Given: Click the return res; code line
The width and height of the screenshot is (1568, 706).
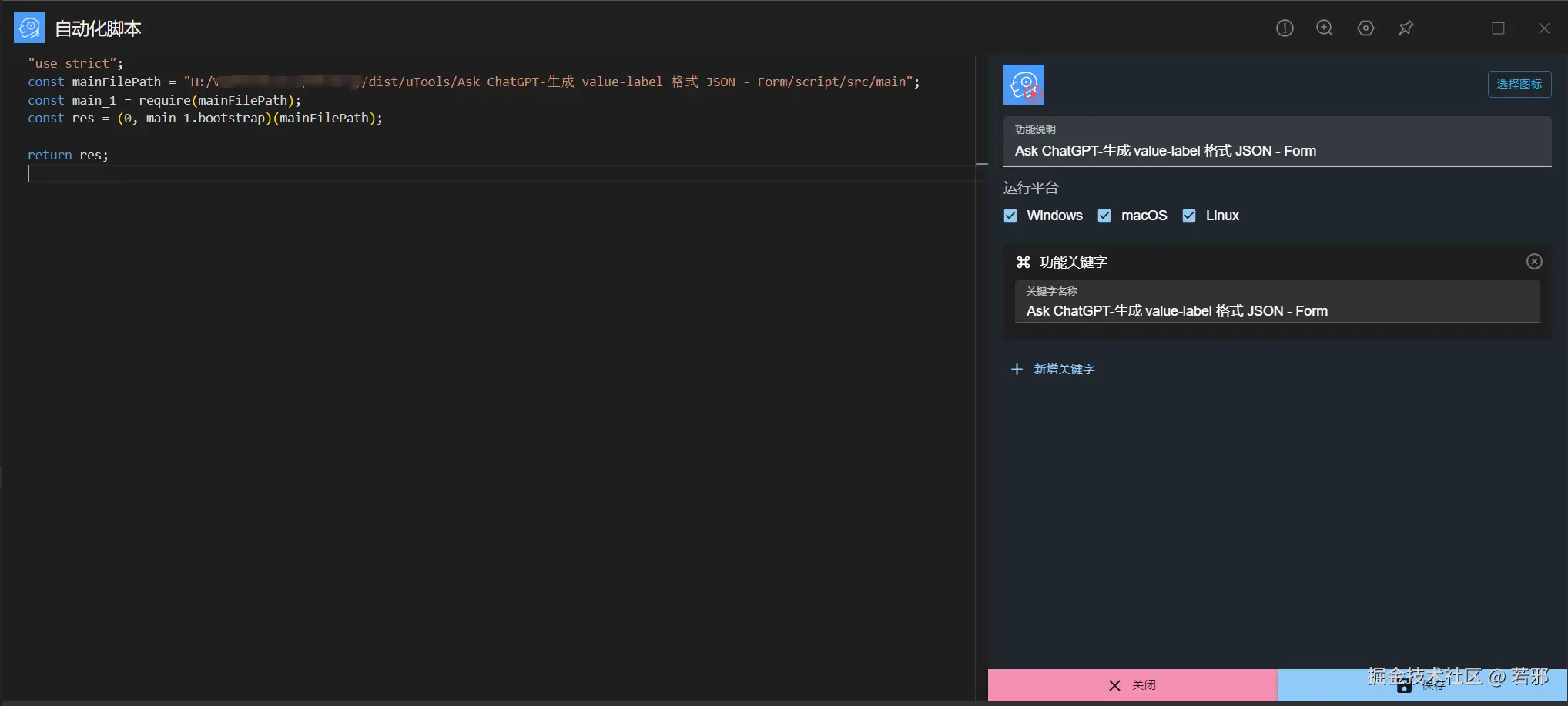Looking at the screenshot, I should pos(68,155).
